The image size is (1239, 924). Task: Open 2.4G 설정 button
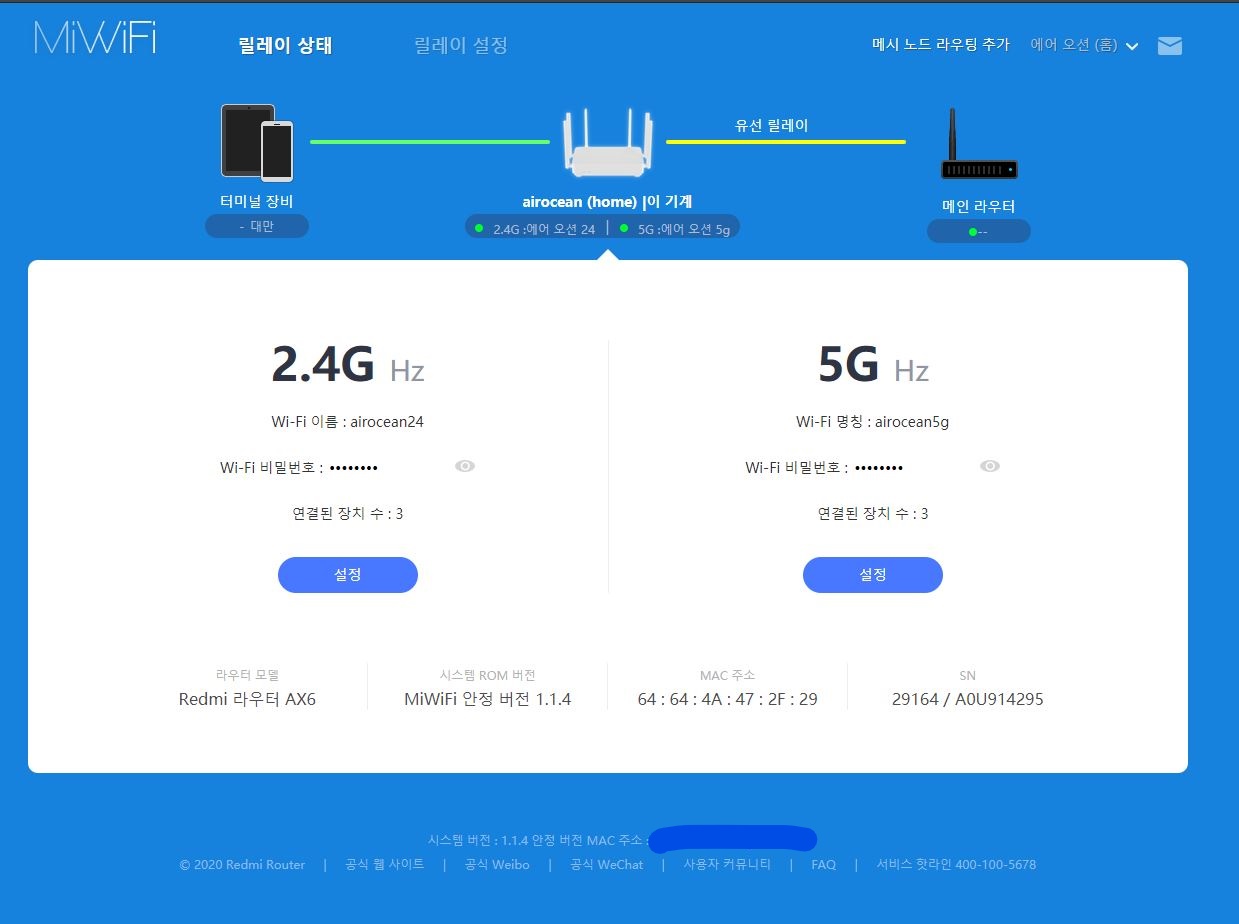click(348, 575)
